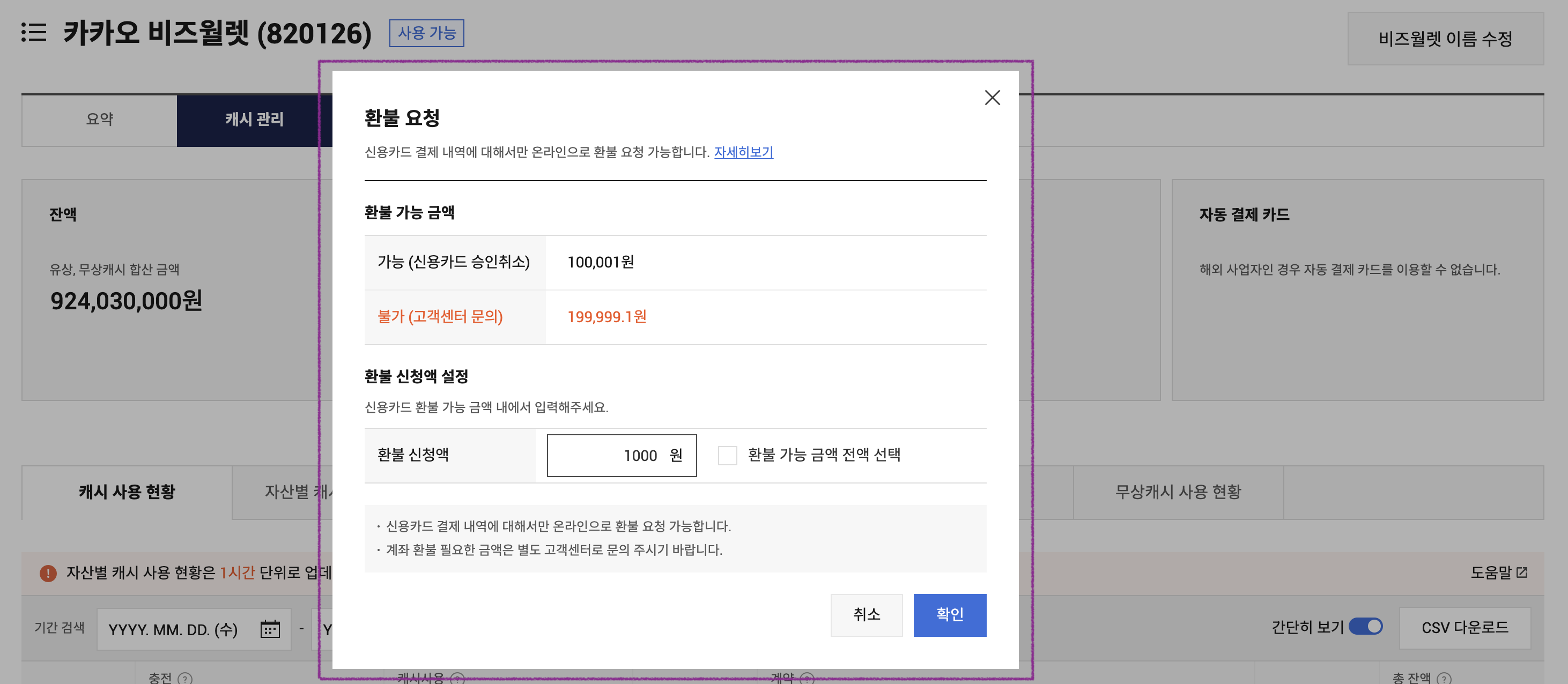Switch to the 요약 tab
The height and width of the screenshot is (684, 1568).
[x=100, y=120]
